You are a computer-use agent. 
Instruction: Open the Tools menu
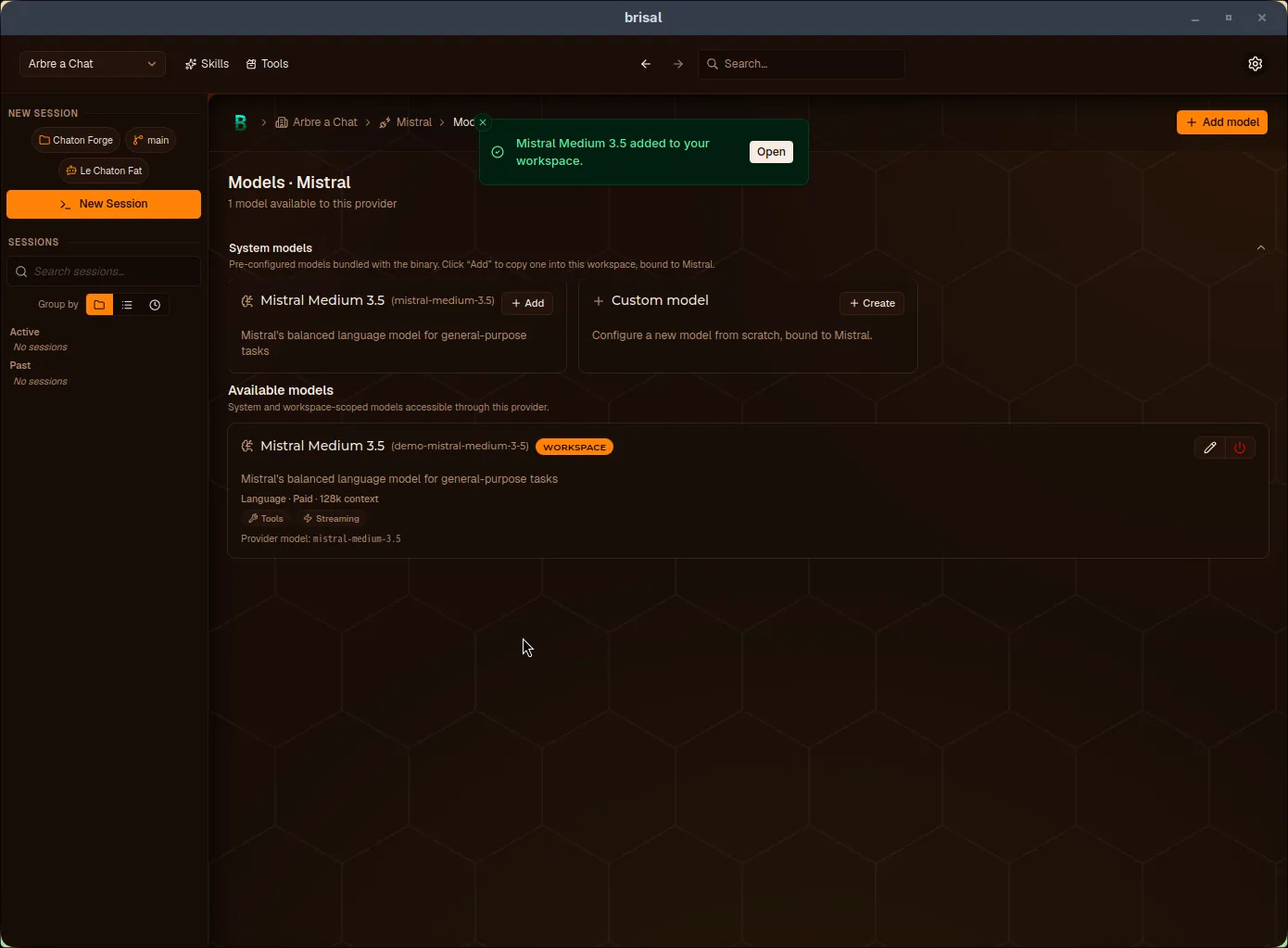267,64
